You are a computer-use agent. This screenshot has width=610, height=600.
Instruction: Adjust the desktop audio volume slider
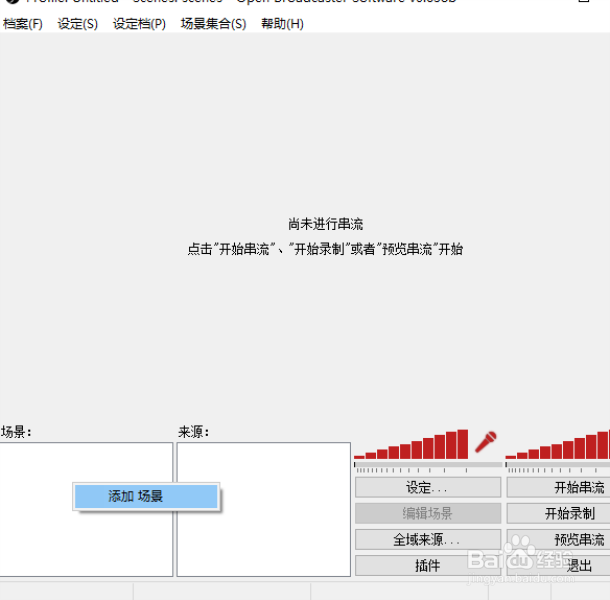(557, 465)
